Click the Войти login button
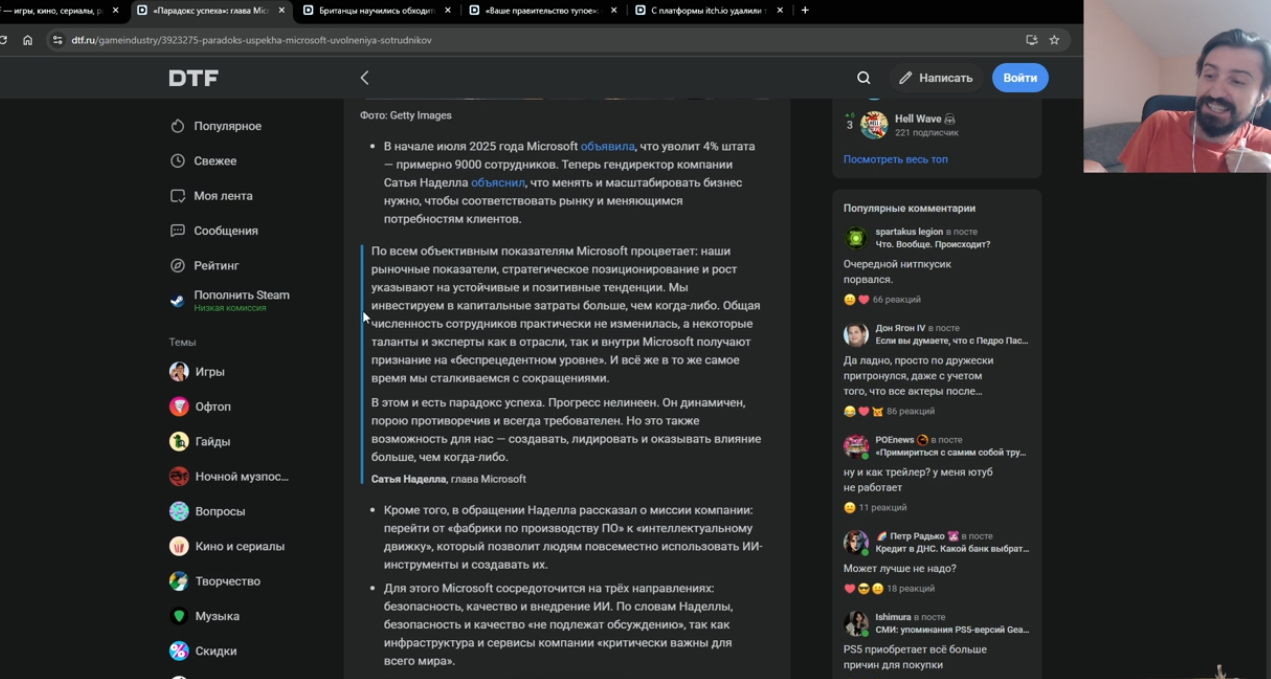Image resolution: width=1271 pixels, height=679 pixels. pyautogui.click(x=1020, y=78)
